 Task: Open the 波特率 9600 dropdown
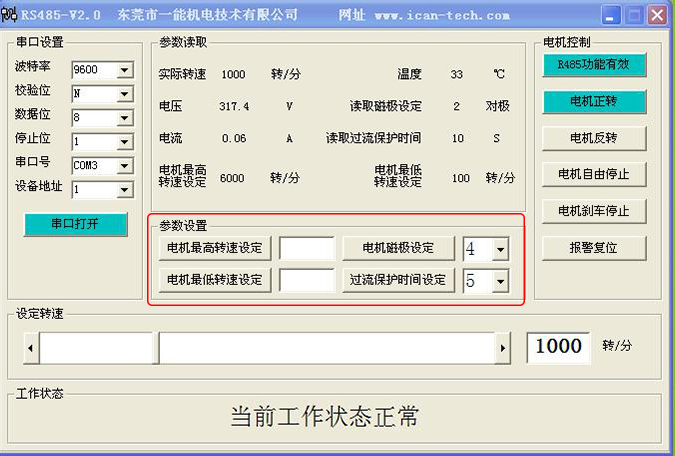tap(124, 70)
